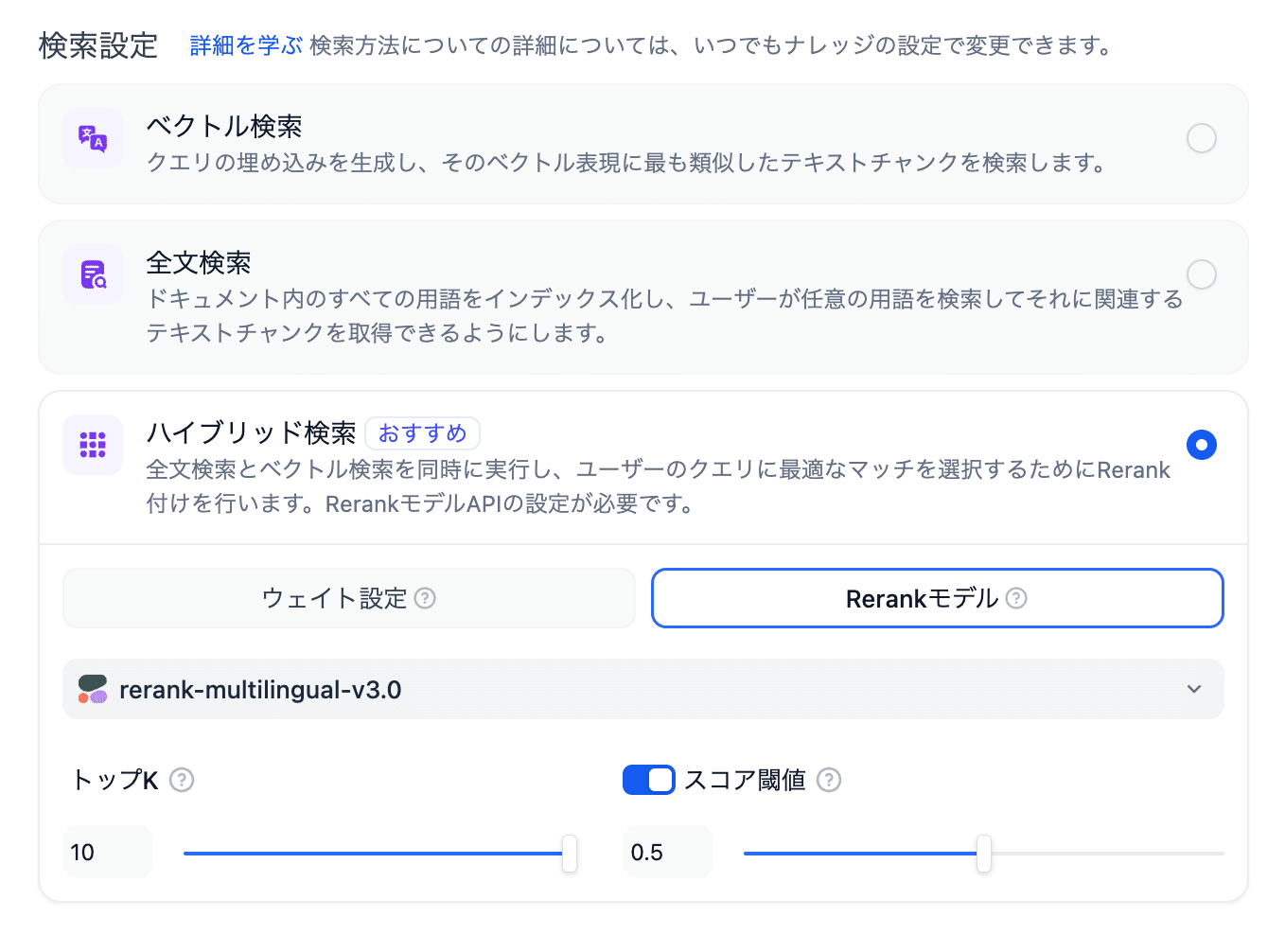Click the full-text search (全文検索) icon
The image size is (1285, 952).
(93, 274)
